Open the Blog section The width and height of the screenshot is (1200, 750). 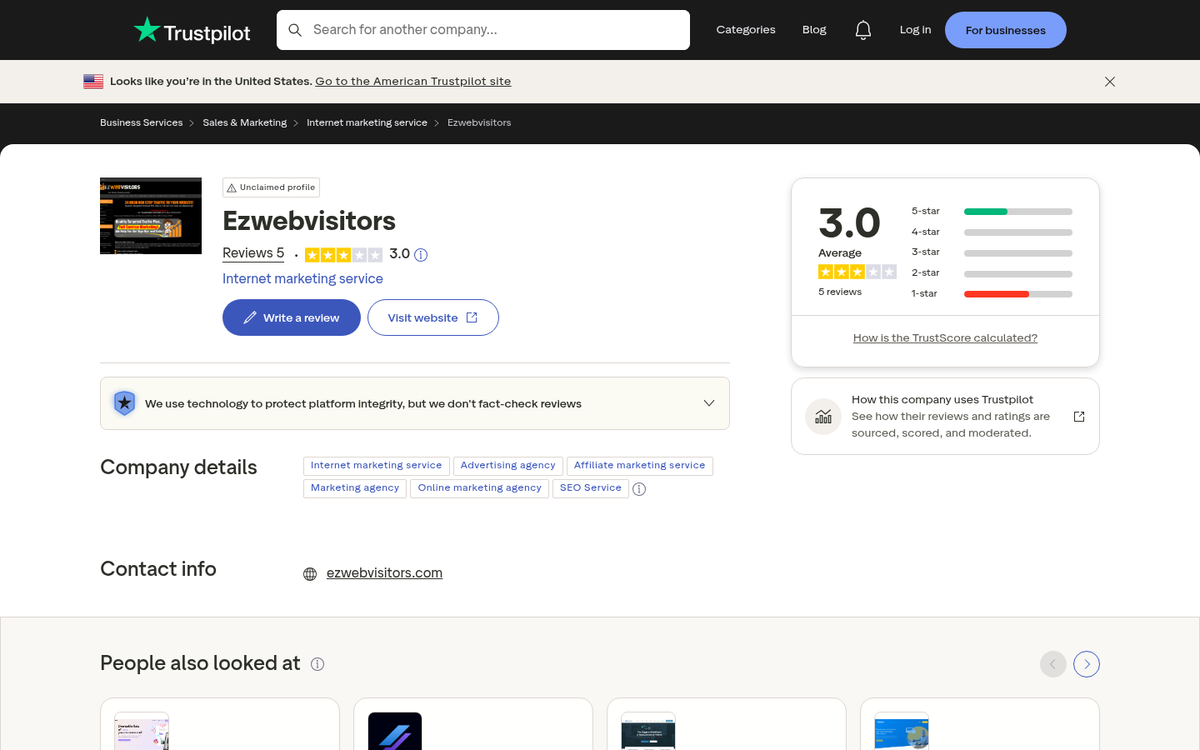pyautogui.click(x=813, y=30)
